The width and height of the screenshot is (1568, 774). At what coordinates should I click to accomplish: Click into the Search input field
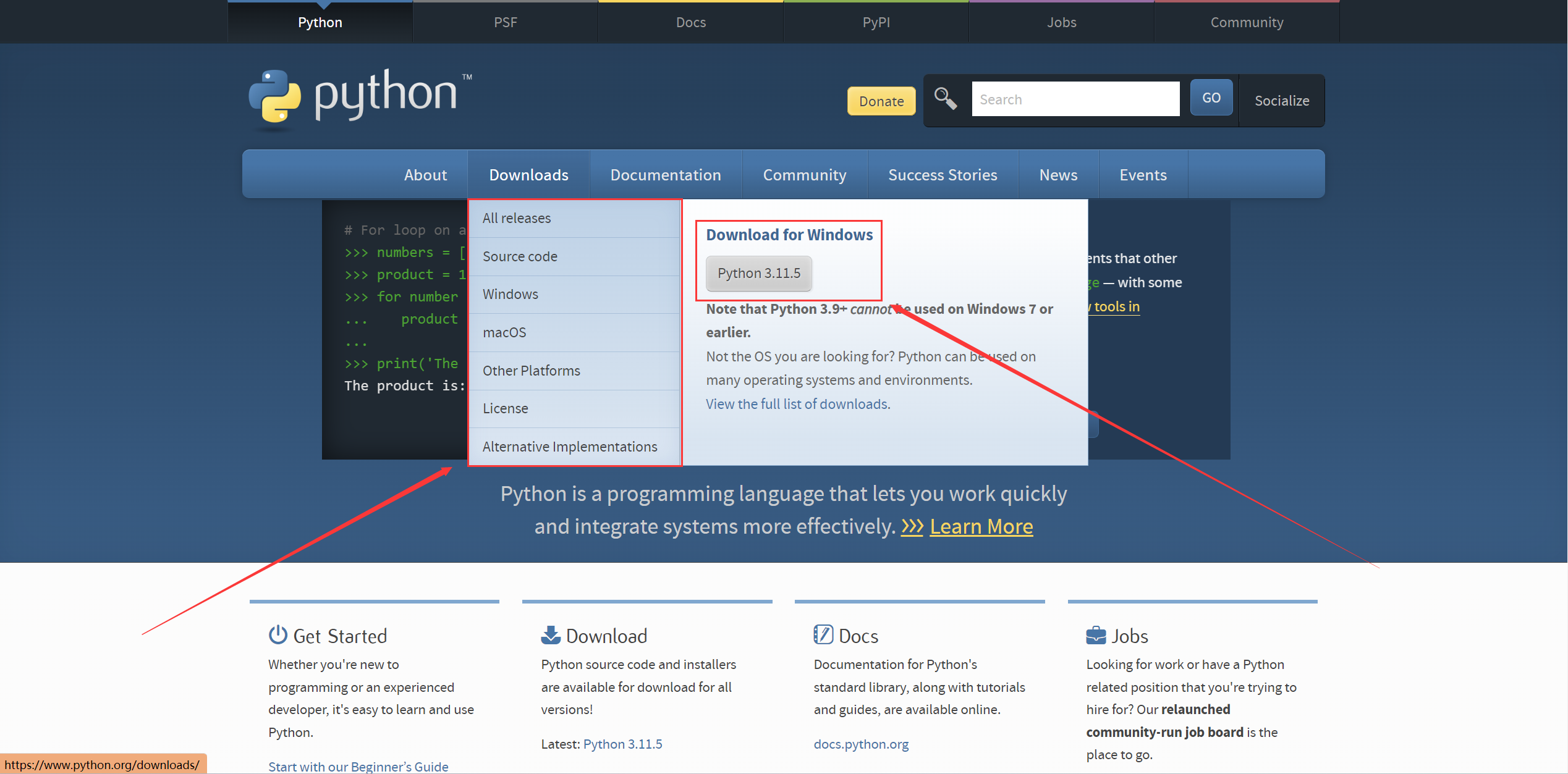click(1075, 99)
